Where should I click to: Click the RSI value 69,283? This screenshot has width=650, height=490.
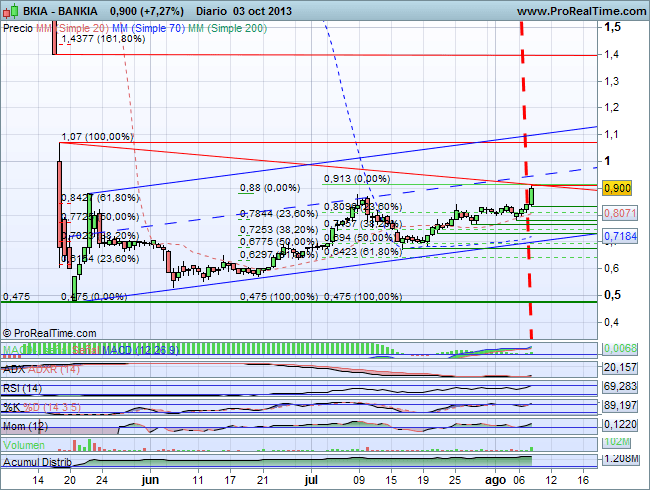click(x=620, y=386)
